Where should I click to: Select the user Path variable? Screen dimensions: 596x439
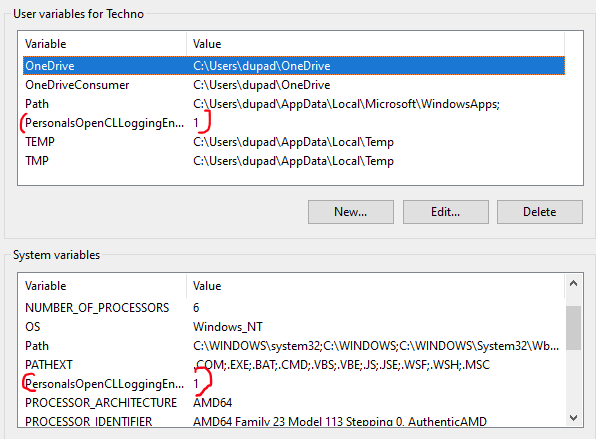(294, 104)
